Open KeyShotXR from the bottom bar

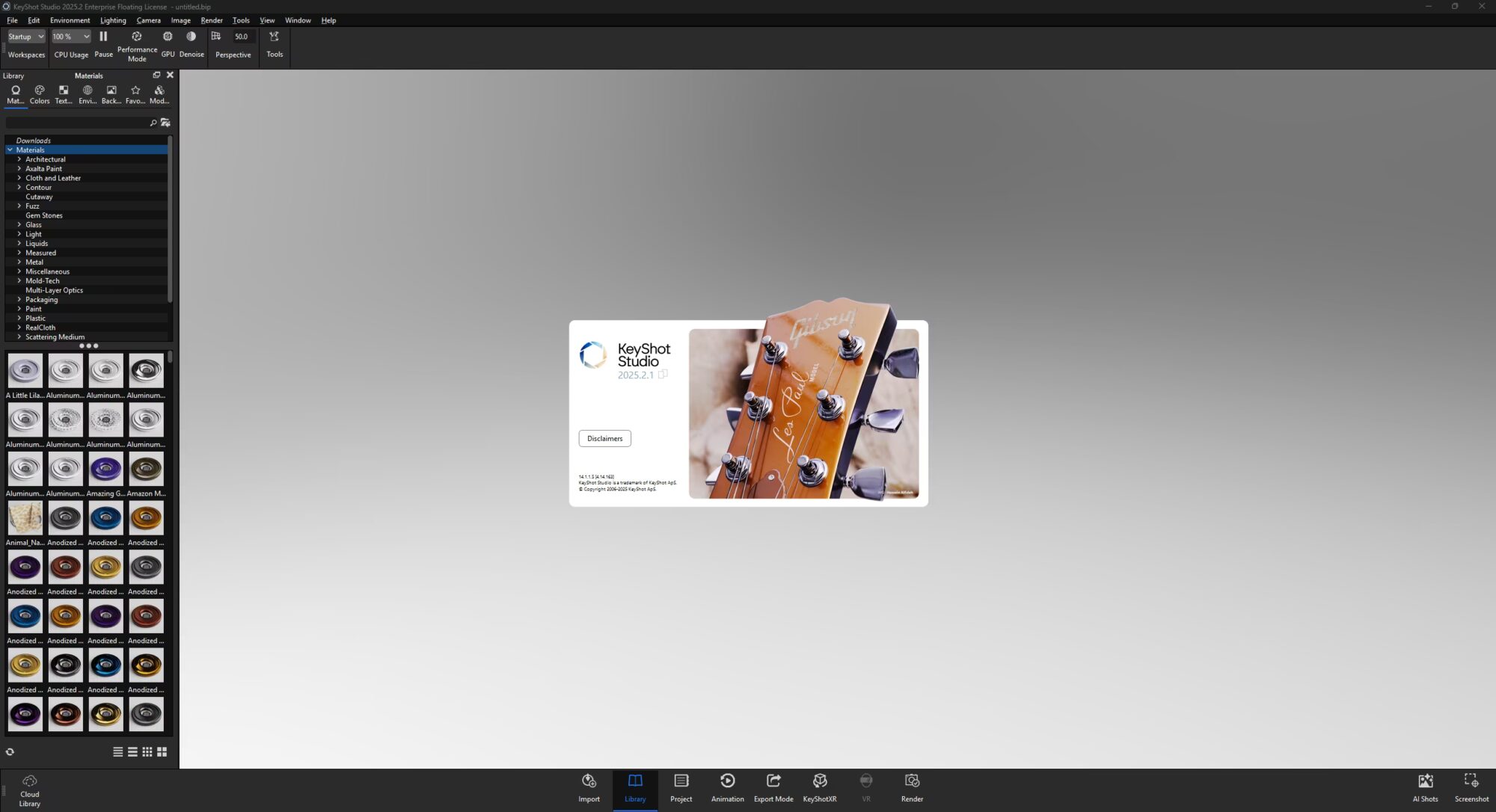click(x=819, y=787)
